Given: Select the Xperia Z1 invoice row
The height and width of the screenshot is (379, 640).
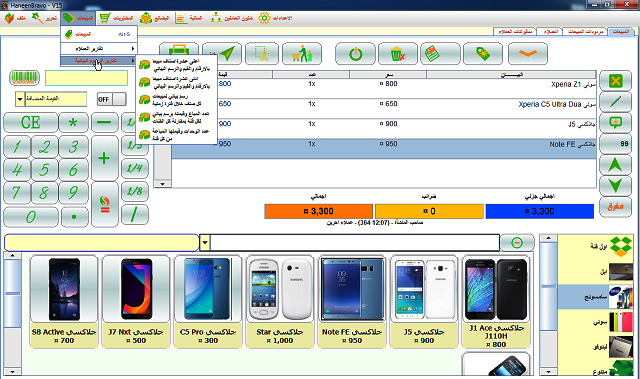Looking at the screenshot, I should click(x=384, y=88).
